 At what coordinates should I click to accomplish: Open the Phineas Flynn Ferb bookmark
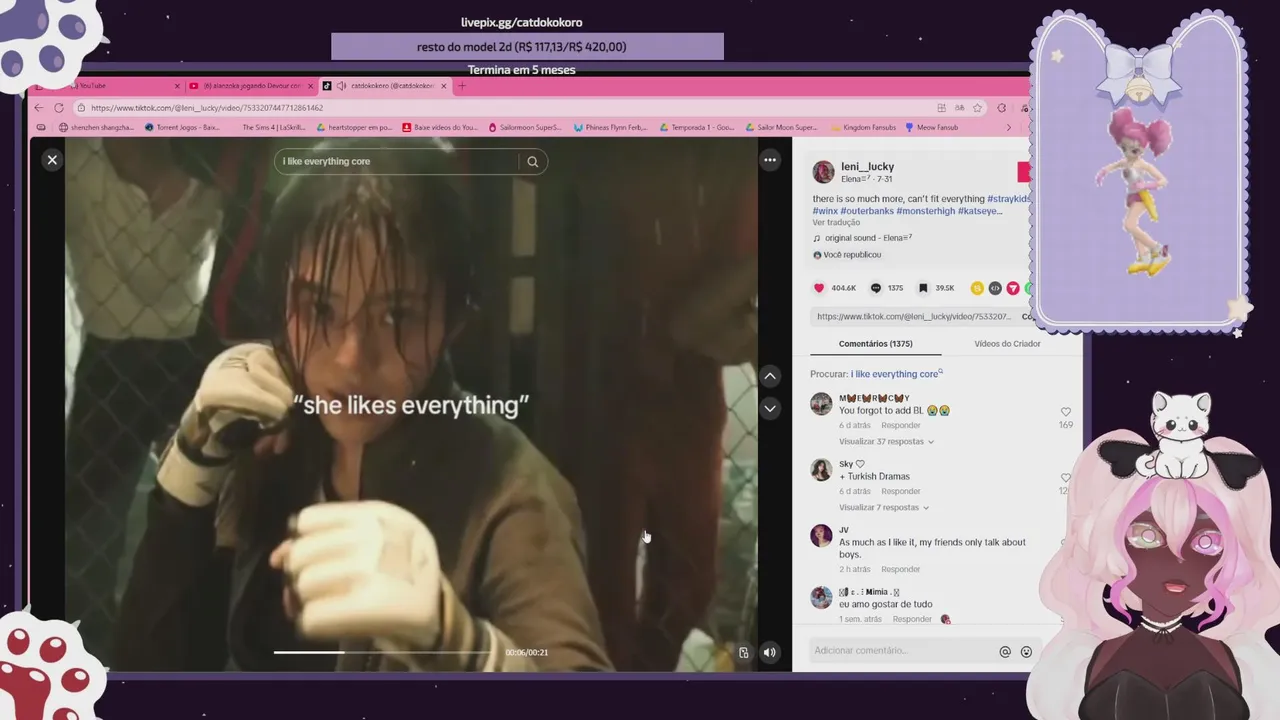609,128
